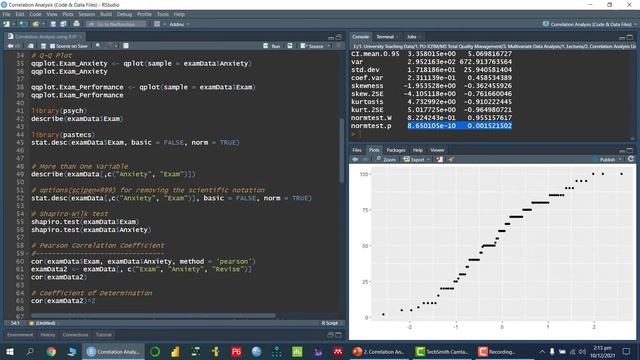Open the (Untitled) section navigator in status bar
Viewport: 640px width, 360px height.
pos(45,323)
